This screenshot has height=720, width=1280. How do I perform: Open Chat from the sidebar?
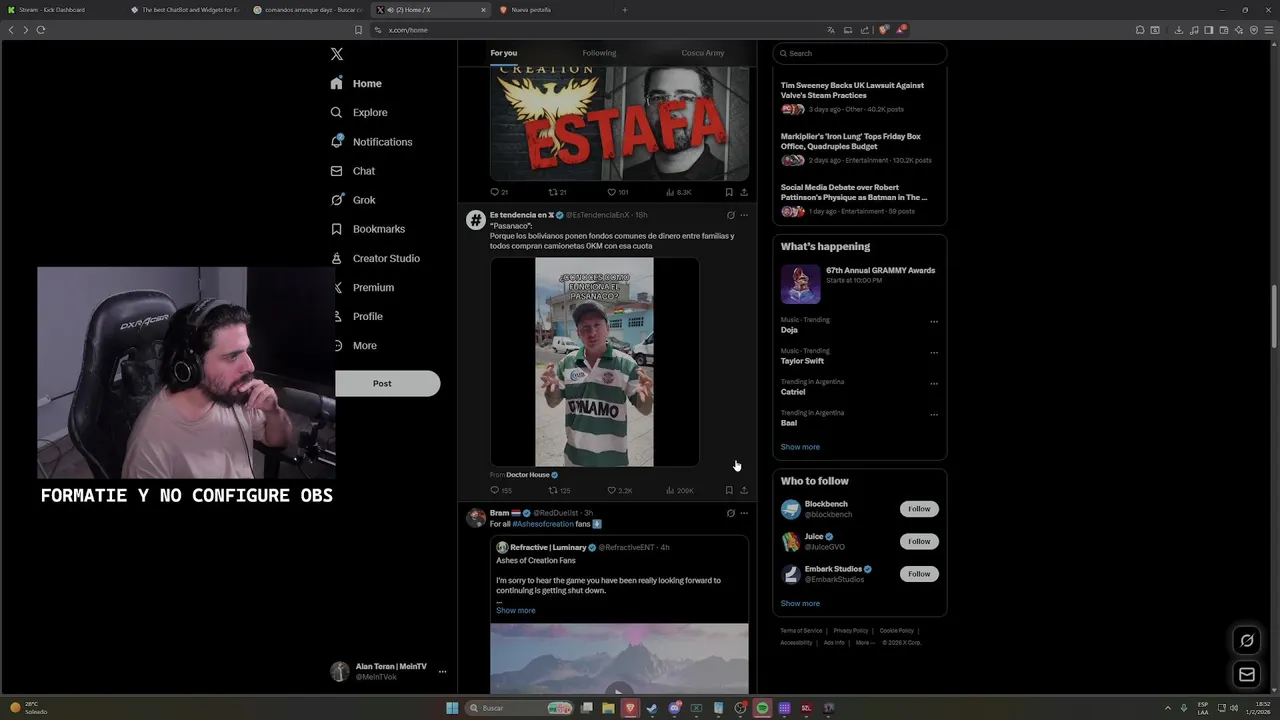pos(352,171)
